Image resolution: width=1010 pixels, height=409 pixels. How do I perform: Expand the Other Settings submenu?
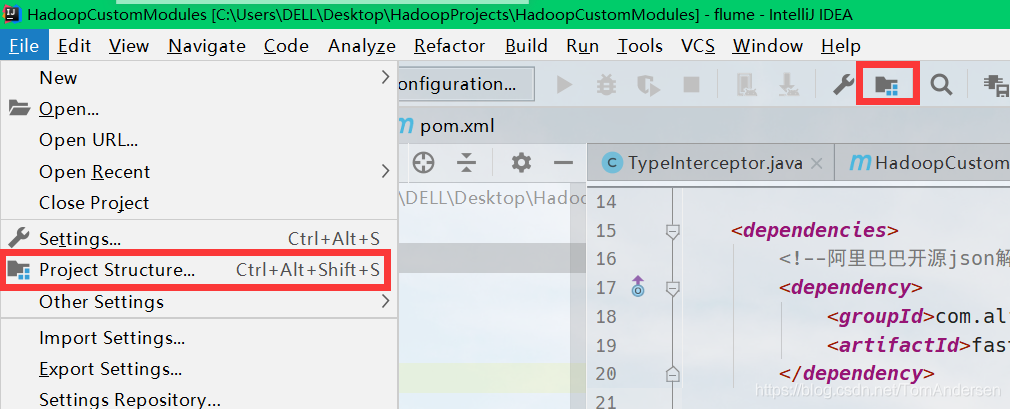[x=199, y=301]
